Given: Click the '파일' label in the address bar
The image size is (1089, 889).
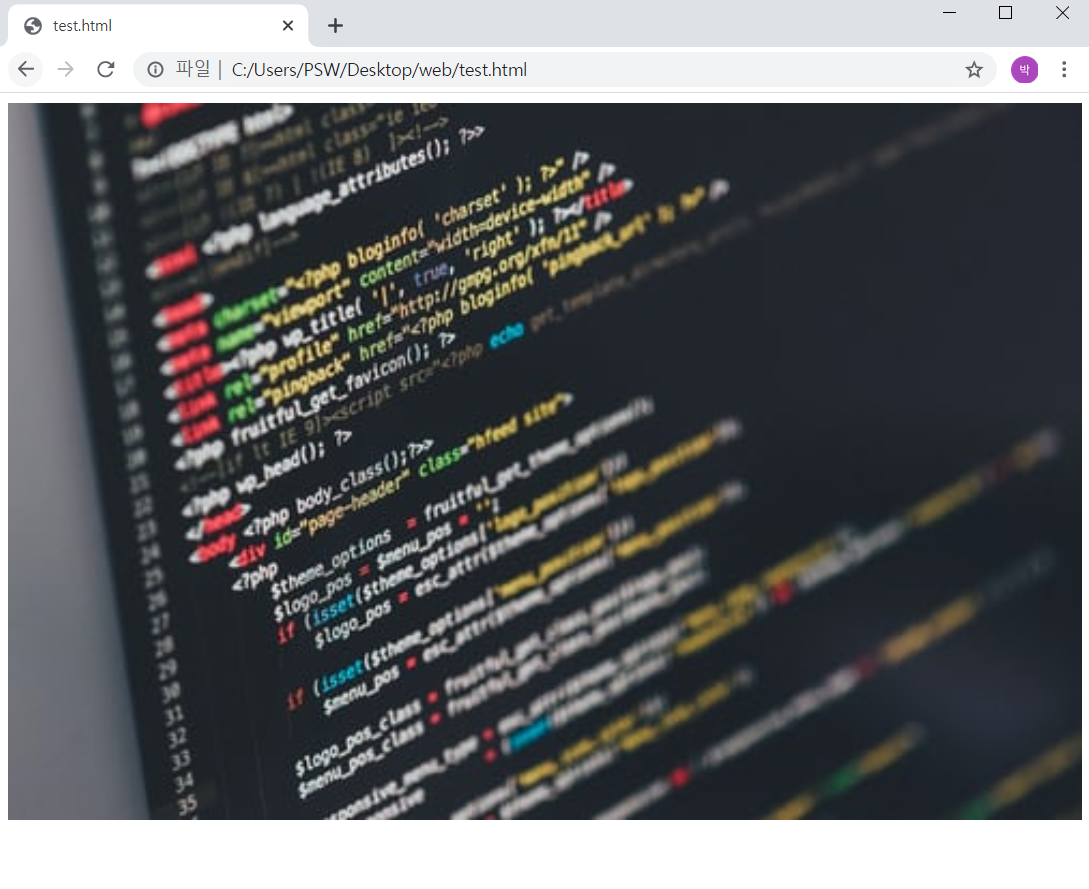Looking at the screenshot, I should 192,69.
